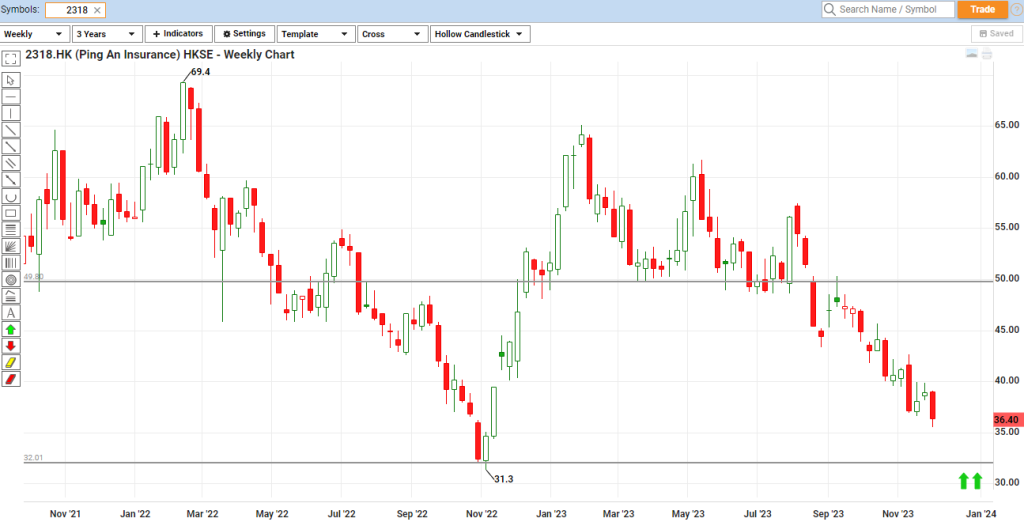This screenshot has height=522, width=1024.
Task: Click the print chart icon
Action: click(x=987, y=54)
